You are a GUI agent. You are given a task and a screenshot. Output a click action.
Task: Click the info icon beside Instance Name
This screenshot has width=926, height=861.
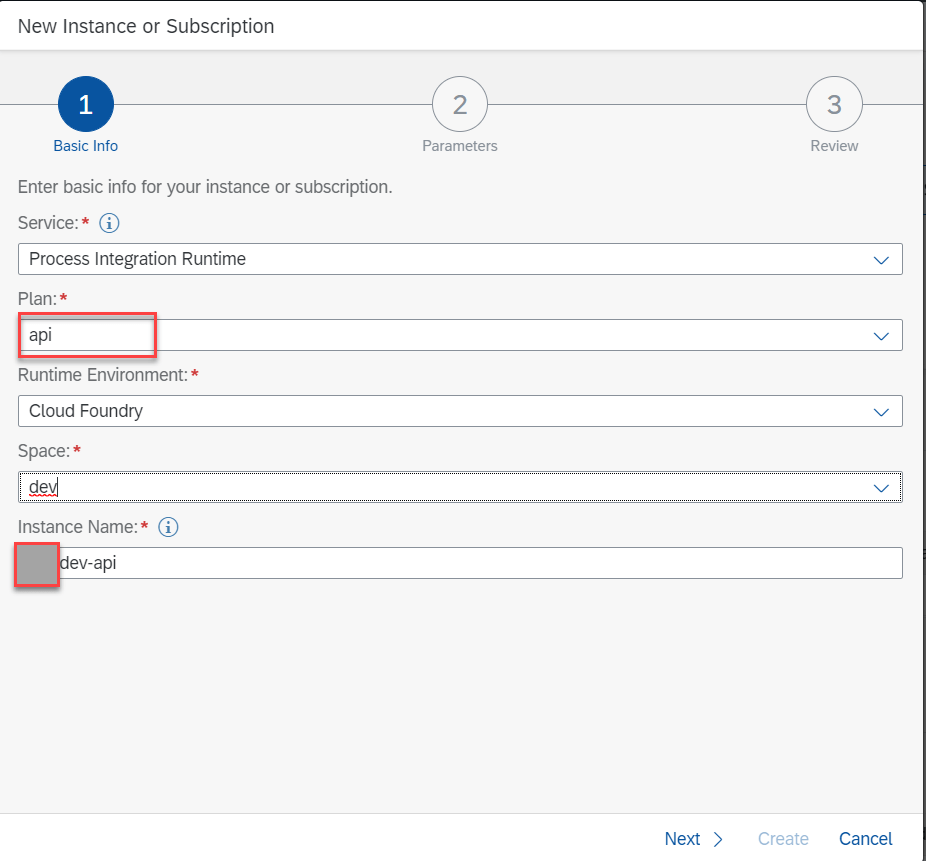[168, 526]
